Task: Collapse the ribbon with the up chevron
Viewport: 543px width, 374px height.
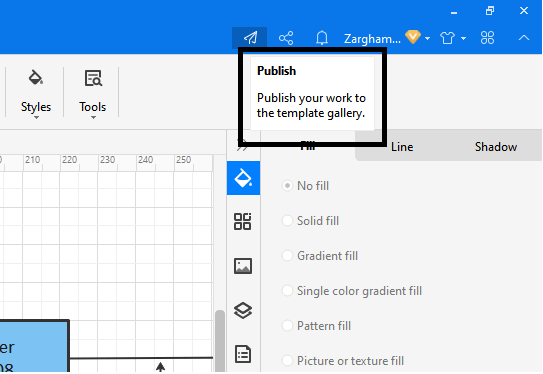Action: point(524,38)
